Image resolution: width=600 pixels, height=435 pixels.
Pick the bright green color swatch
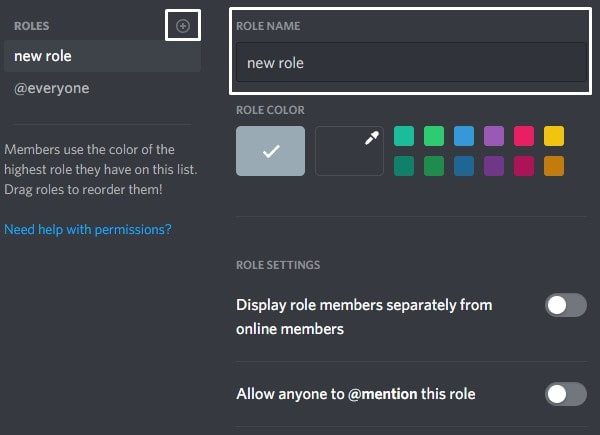(x=434, y=136)
